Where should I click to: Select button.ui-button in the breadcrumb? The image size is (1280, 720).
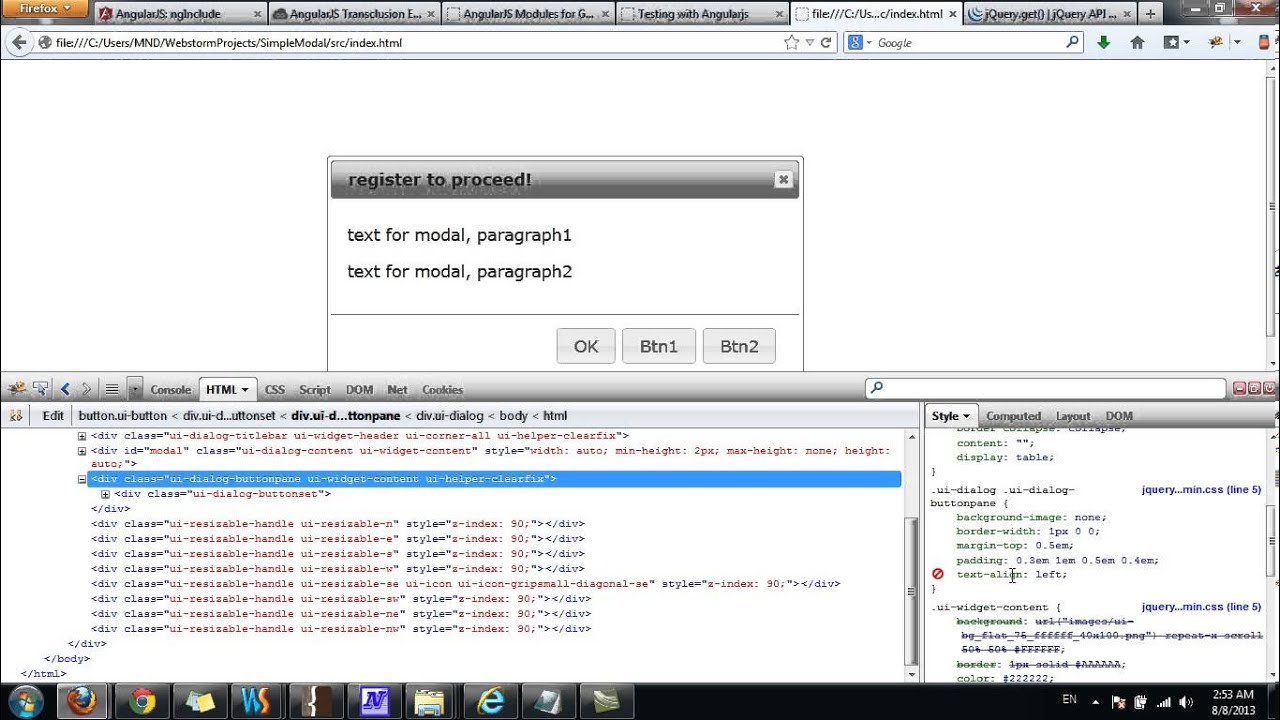123,416
